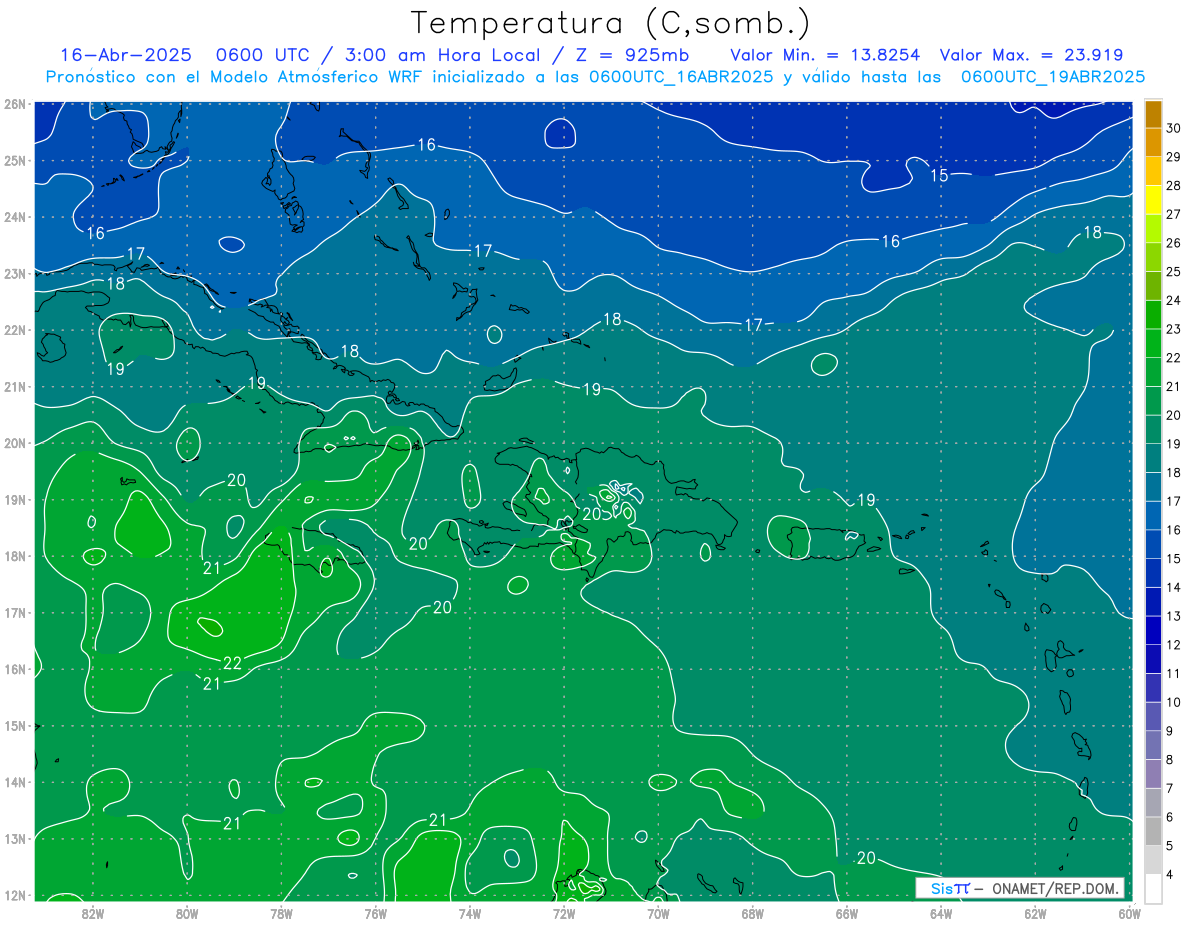
Task: Click the "22N" latitude axis label
Action: click(x=14, y=330)
